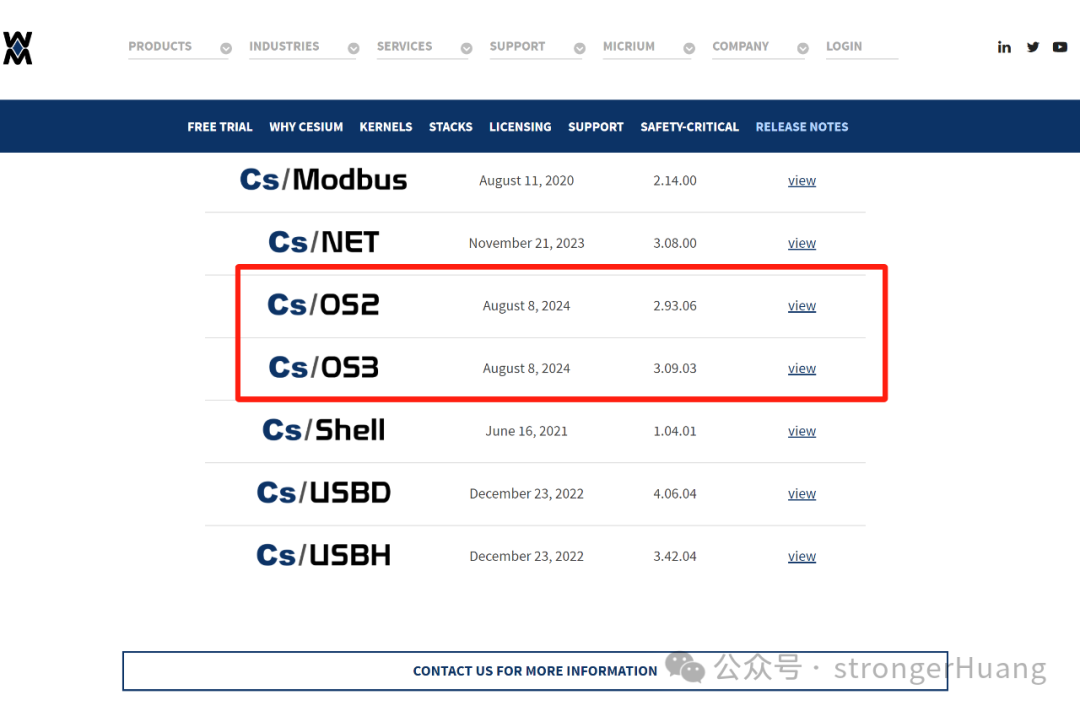Screen dimensions: 1080x711
Task: Select WHY CESIUM in blue bar
Action: tap(306, 127)
